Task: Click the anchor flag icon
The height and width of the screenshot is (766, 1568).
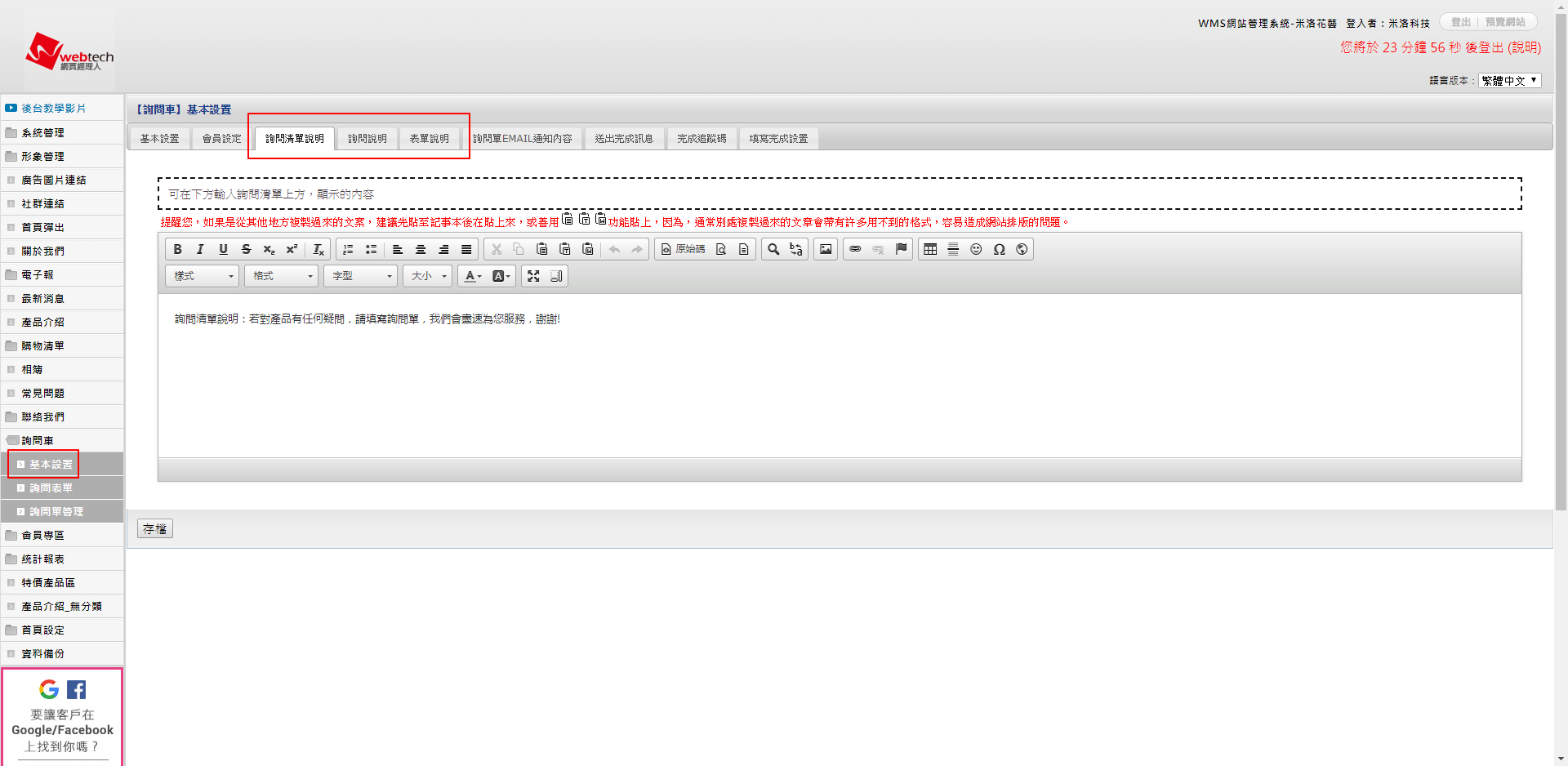Action: [901, 250]
